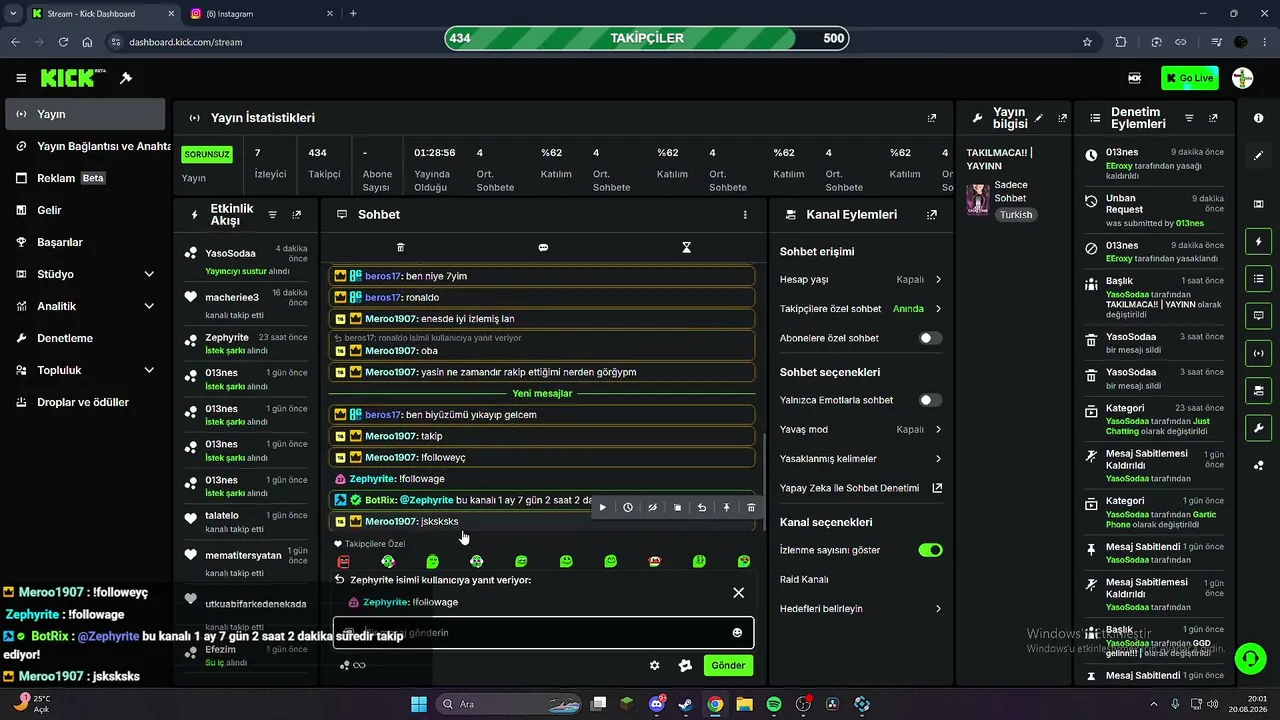Viewport: 1280px width, 720px height.
Task: Click the chat bubble icon in the Sohbet toolbar
Action: click(x=543, y=247)
